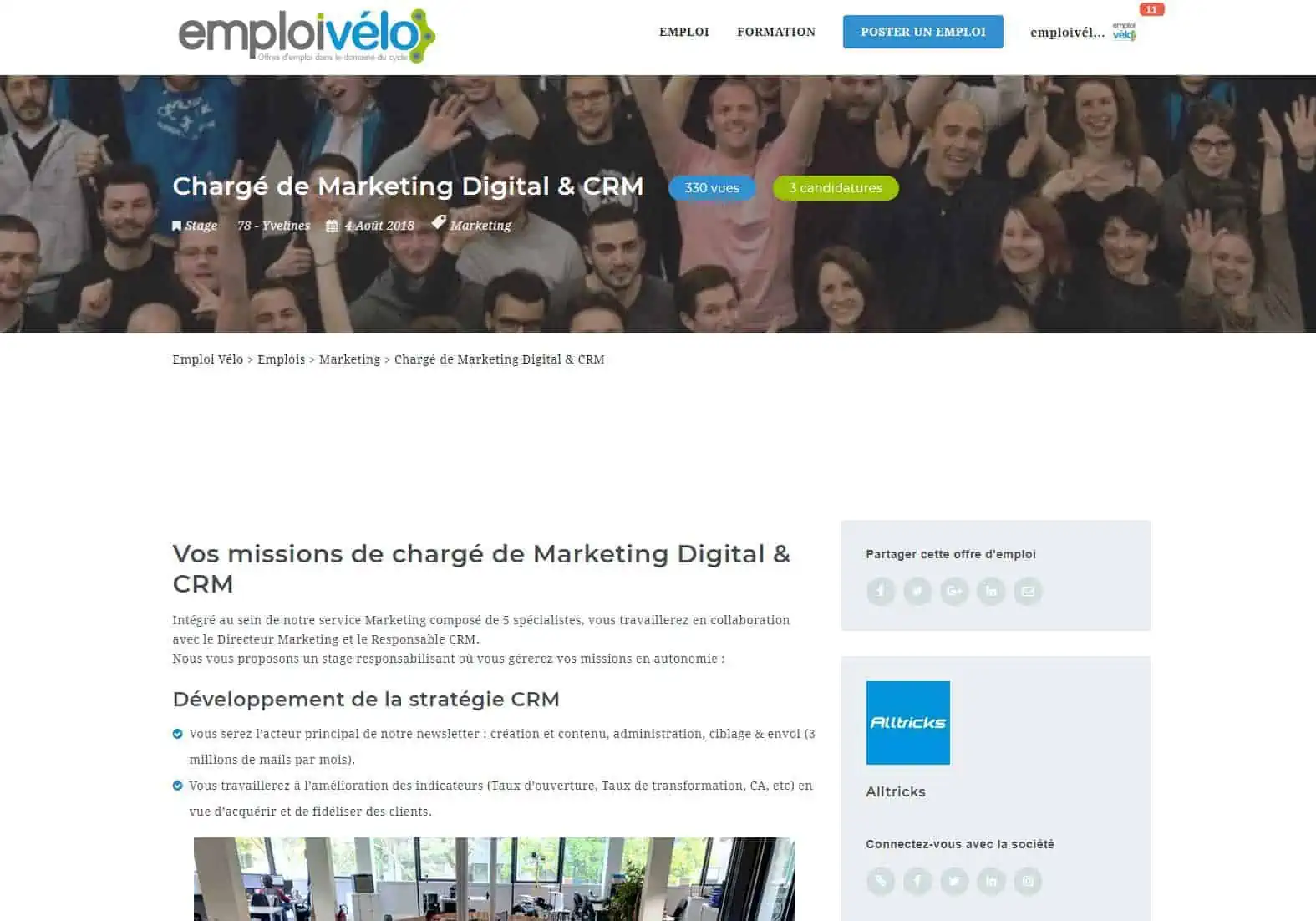Follow the Marketing breadcrumb link
Screen dimensions: 1316x921
click(349, 359)
